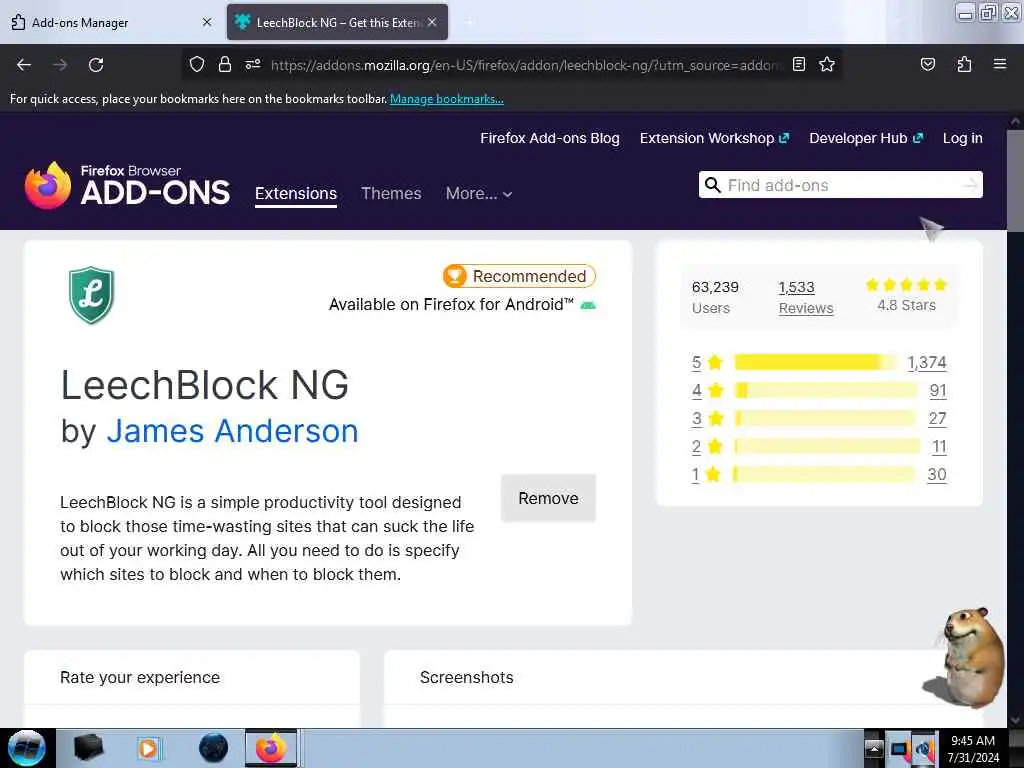
Task: Click the taskbar clock showing 9:45 AM
Action: click(974, 749)
